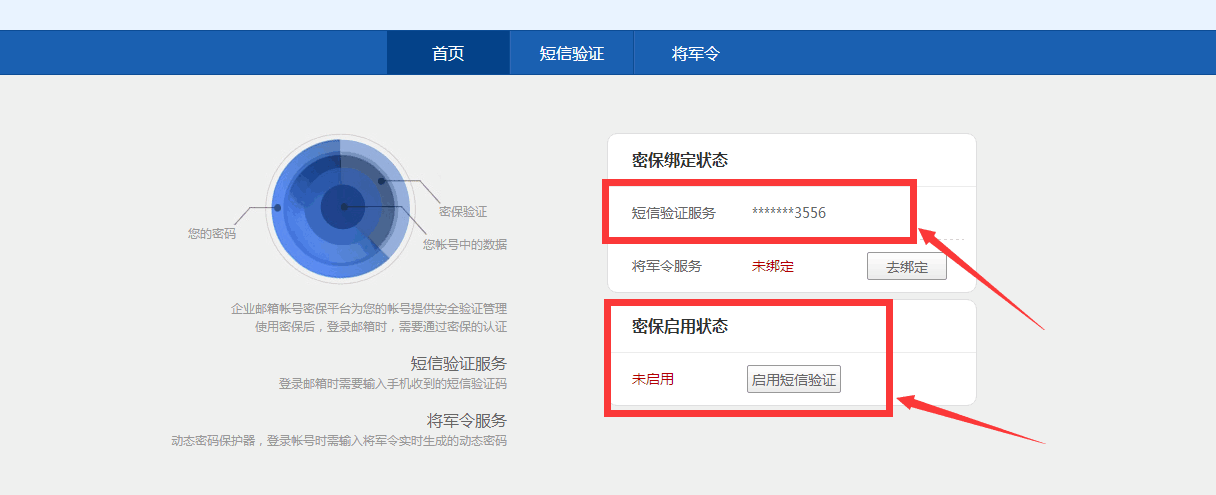
Task: Click the 您的密码 label beside the diagram
Action: 212,233
